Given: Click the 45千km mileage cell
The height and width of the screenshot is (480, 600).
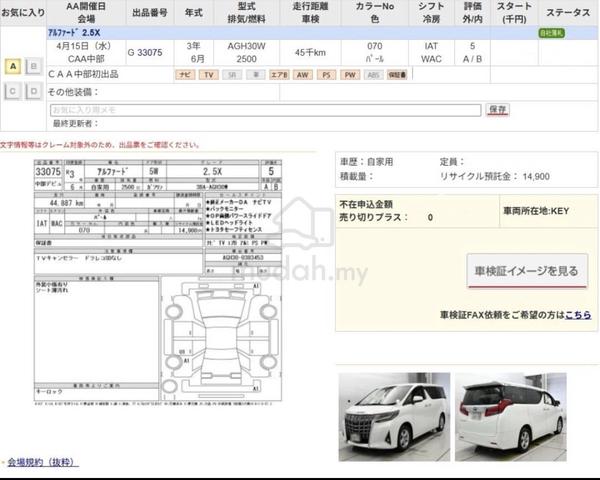Looking at the screenshot, I should [310, 52].
